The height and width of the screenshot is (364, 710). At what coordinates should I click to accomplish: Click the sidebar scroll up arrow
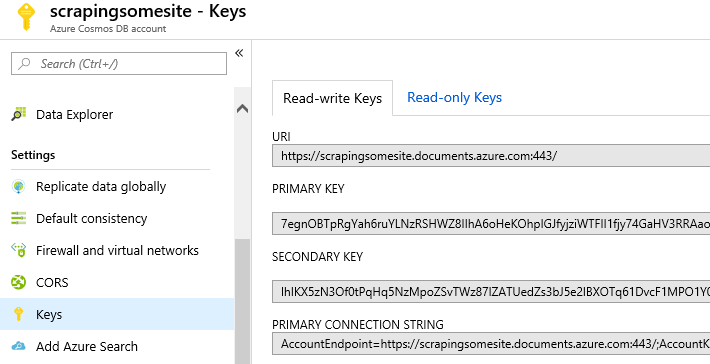242,109
